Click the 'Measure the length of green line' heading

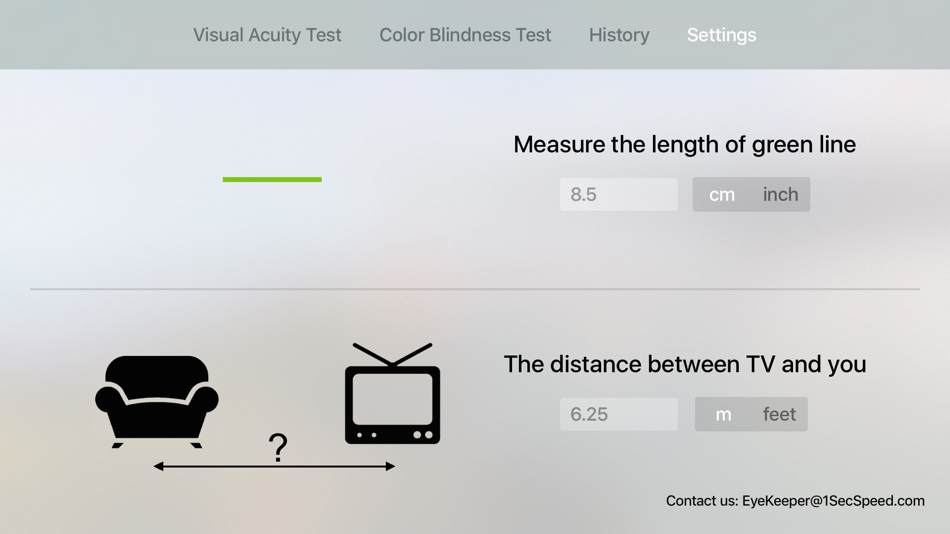point(684,145)
